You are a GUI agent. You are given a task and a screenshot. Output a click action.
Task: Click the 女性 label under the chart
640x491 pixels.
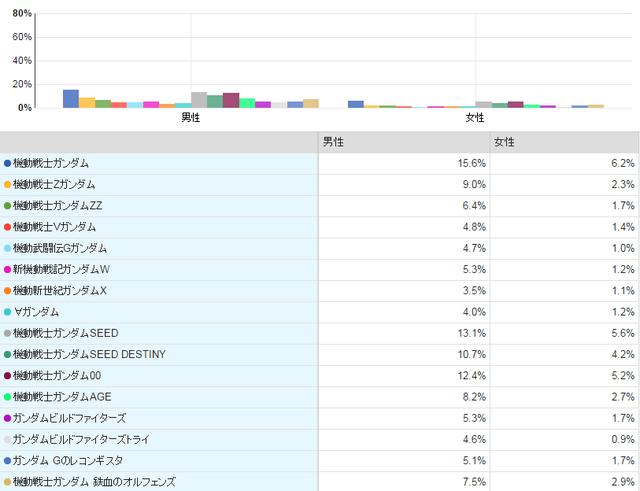(x=475, y=118)
